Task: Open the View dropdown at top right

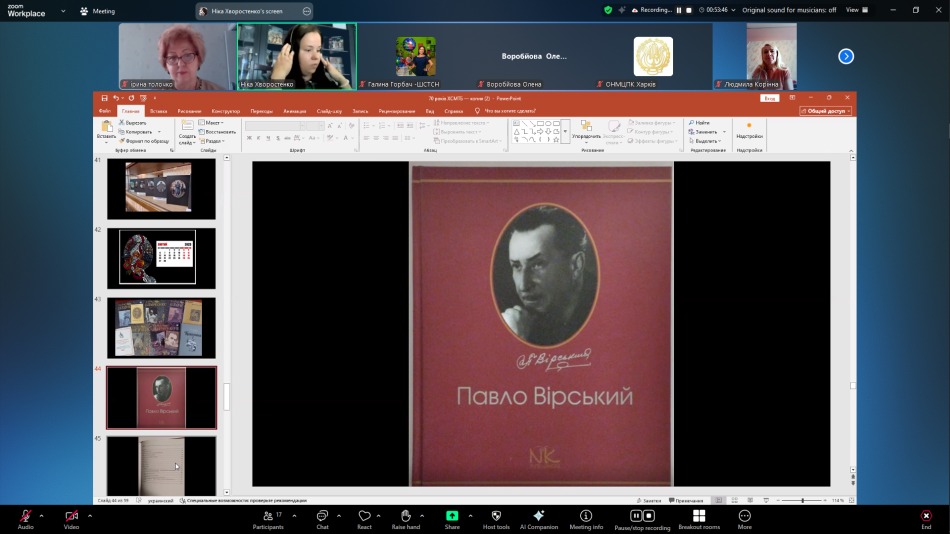Action: 856,10
